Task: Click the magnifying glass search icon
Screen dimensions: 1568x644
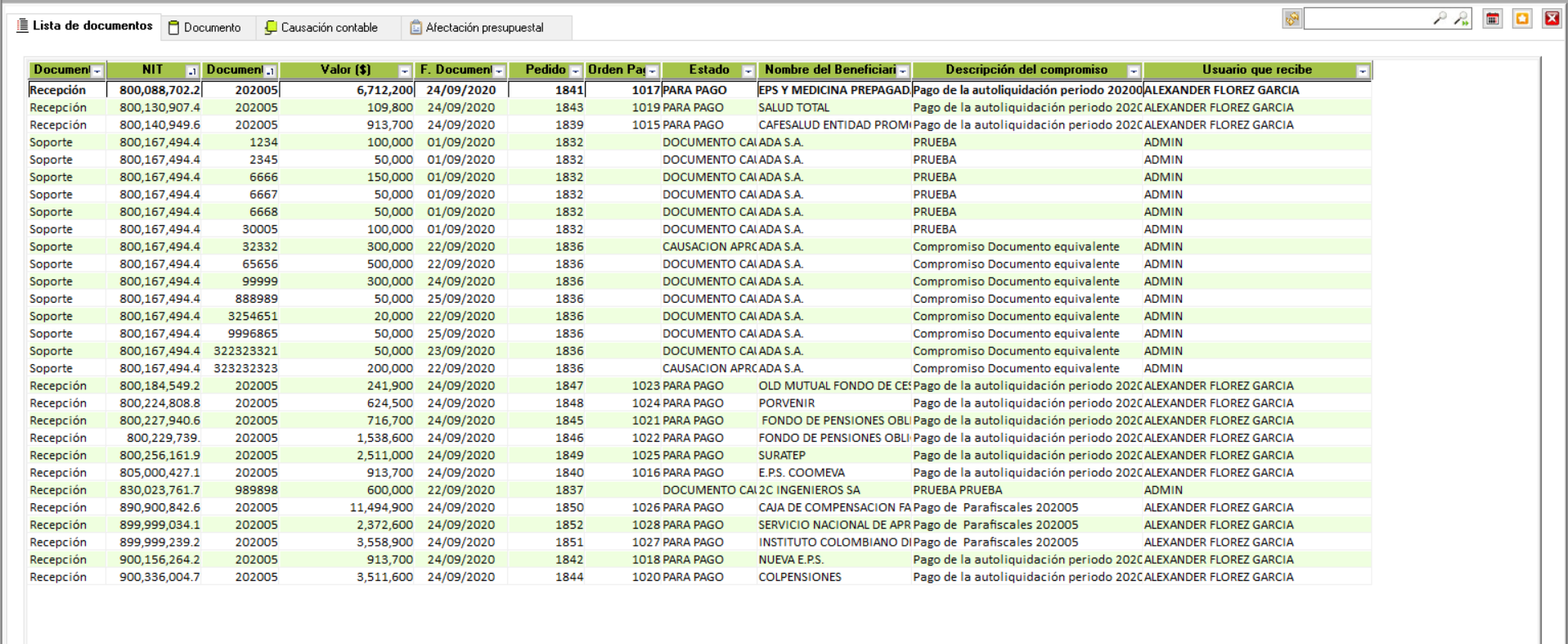Action: pos(1440,19)
